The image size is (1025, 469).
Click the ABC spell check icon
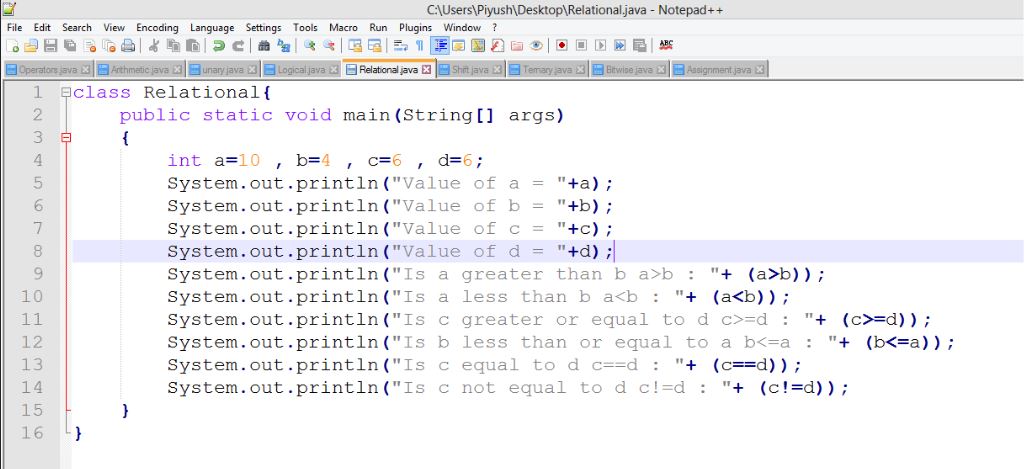tap(665, 46)
